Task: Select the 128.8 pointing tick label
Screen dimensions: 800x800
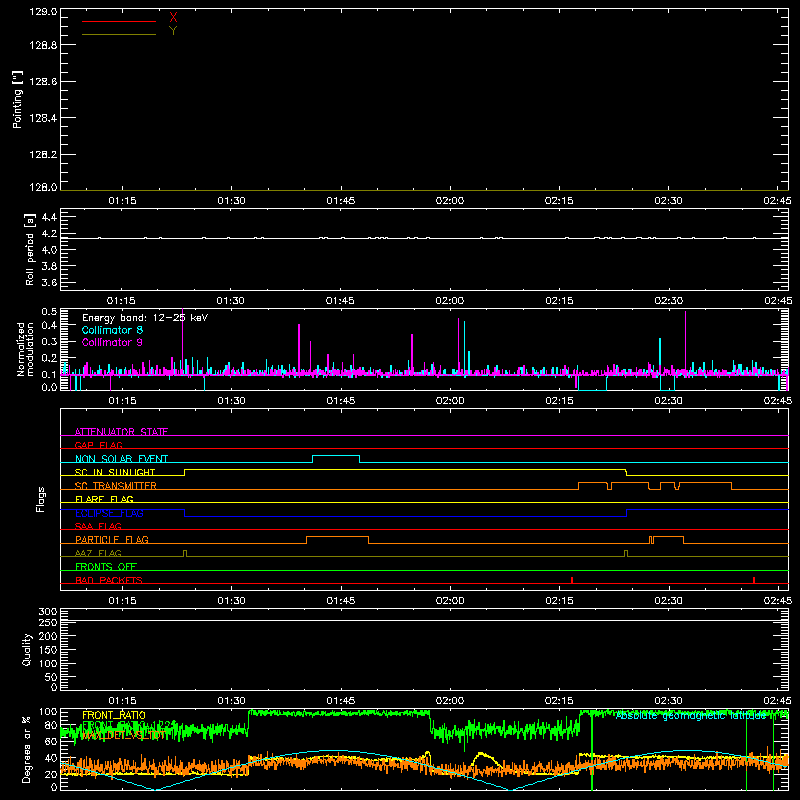Action: click(43, 45)
